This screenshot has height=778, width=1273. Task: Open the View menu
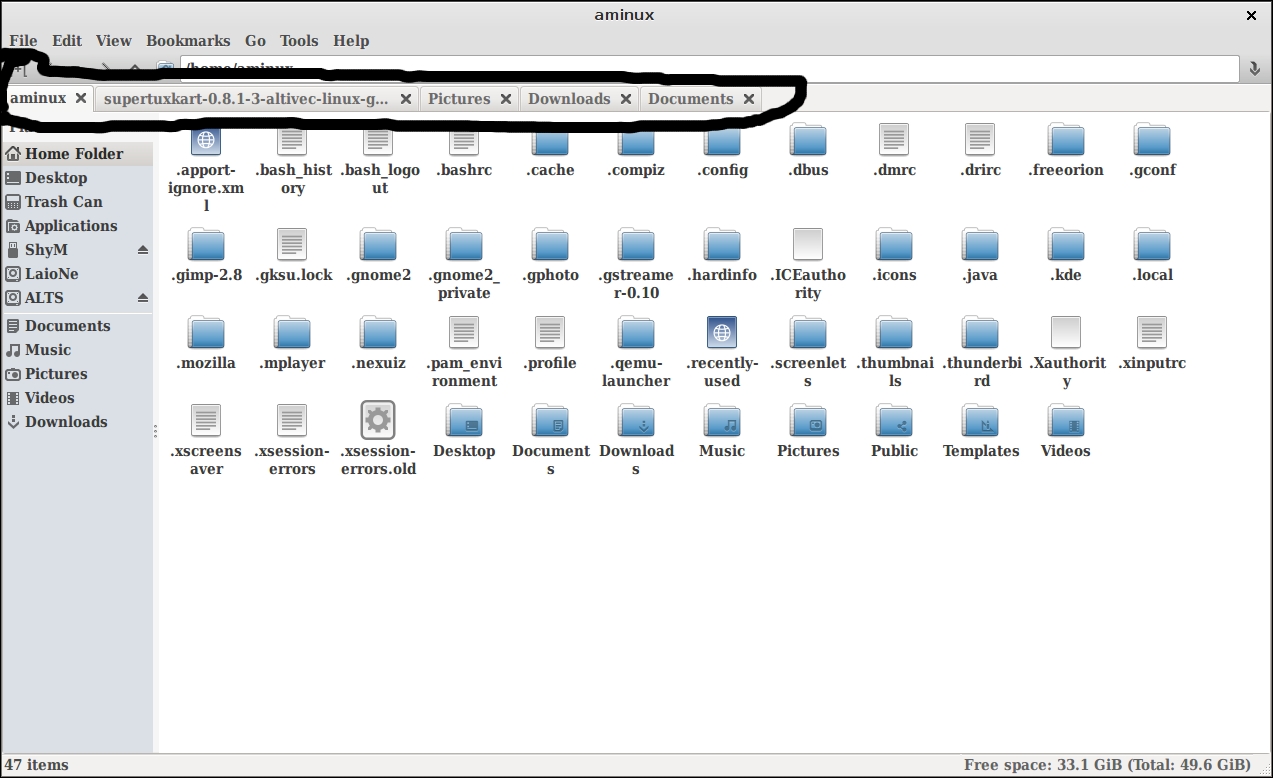pyautogui.click(x=114, y=41)
